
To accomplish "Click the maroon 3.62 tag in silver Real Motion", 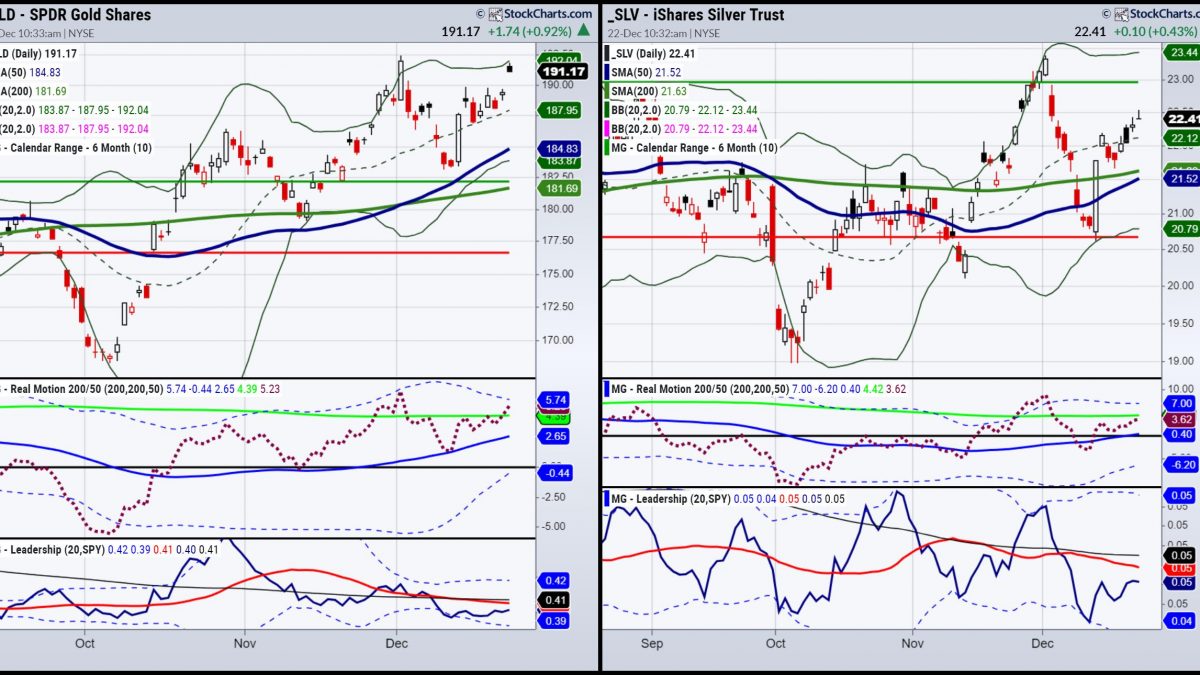I will click(1181, 419).
